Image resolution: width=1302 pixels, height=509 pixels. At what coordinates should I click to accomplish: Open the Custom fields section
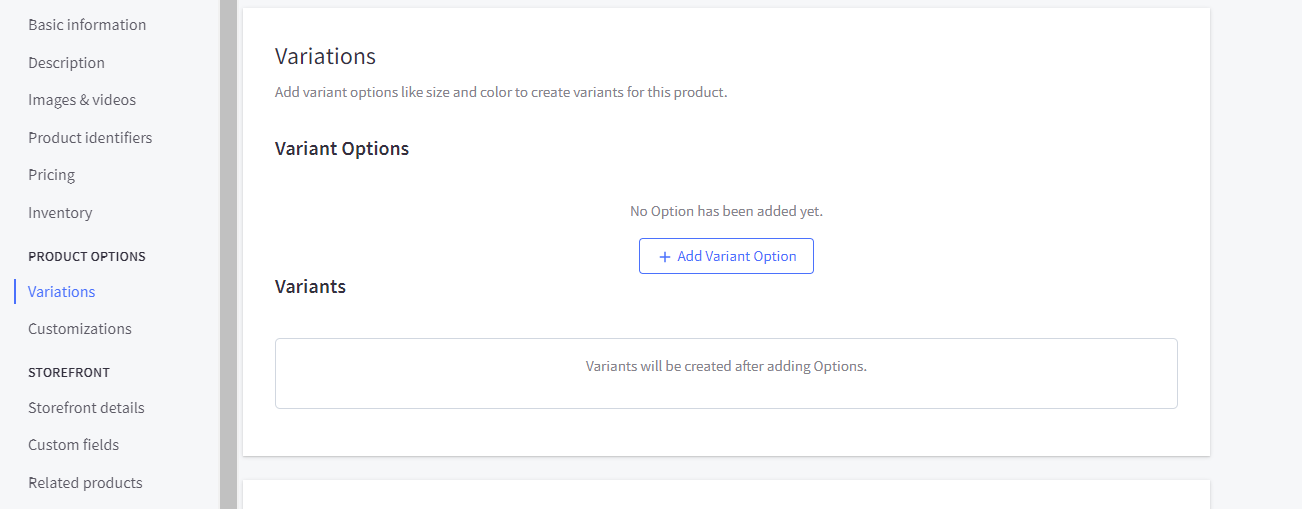click(x=73, y=445)
